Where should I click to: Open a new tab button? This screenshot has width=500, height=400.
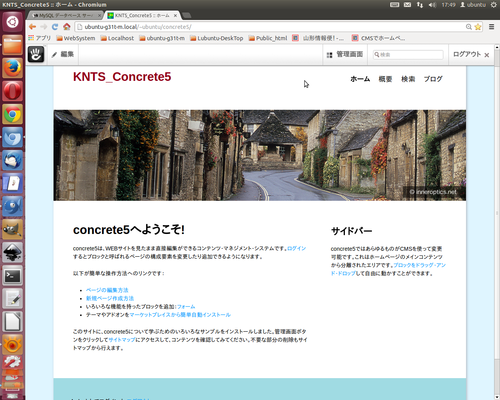tap(187, 15)
